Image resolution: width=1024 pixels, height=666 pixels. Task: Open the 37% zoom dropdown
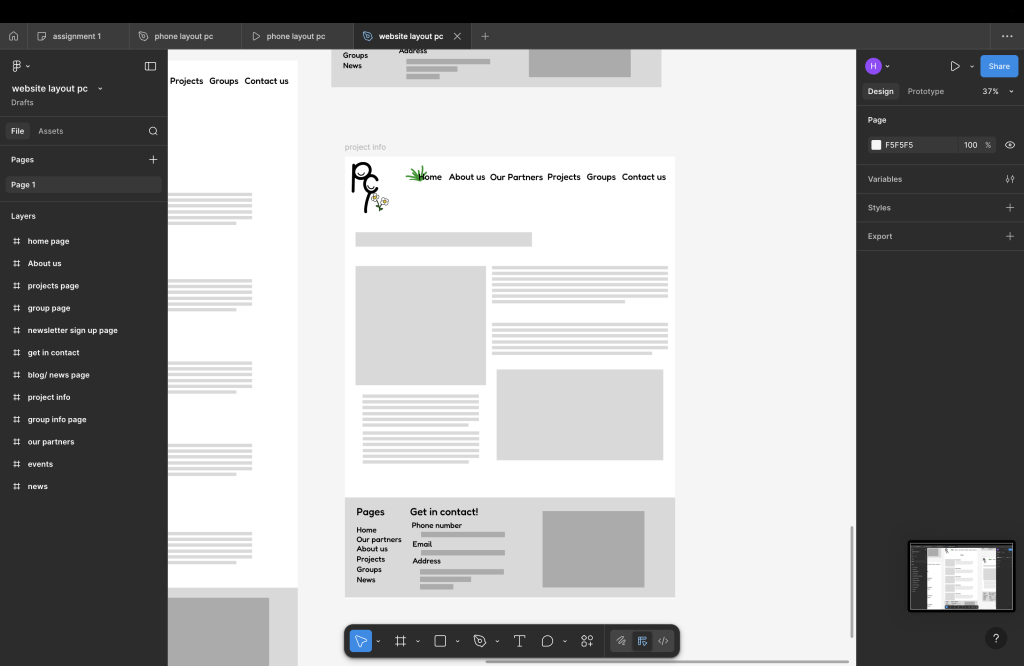[995, 91]
